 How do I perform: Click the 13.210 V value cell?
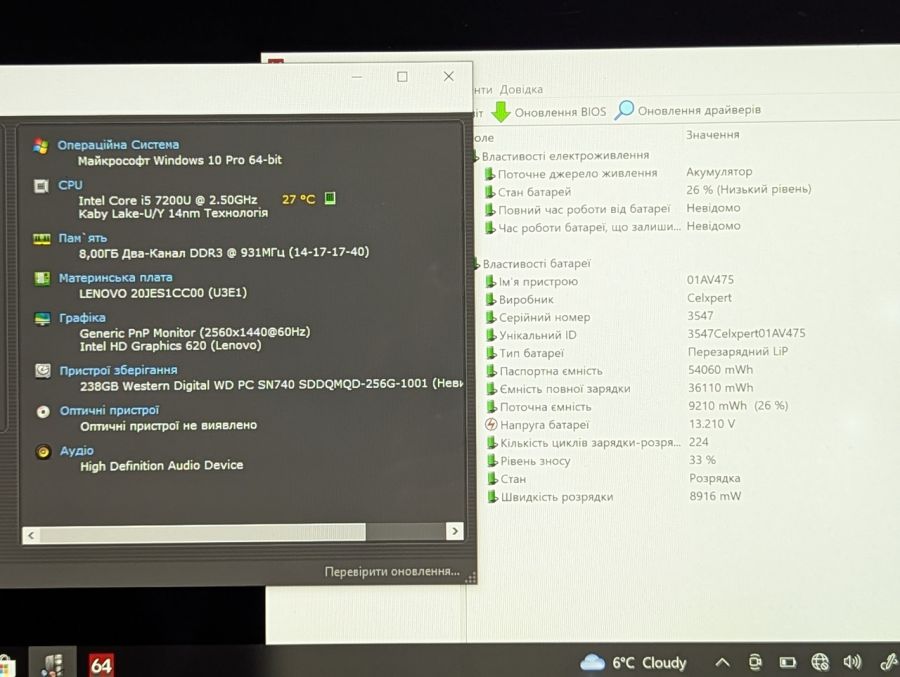click(x=712, y=424)
